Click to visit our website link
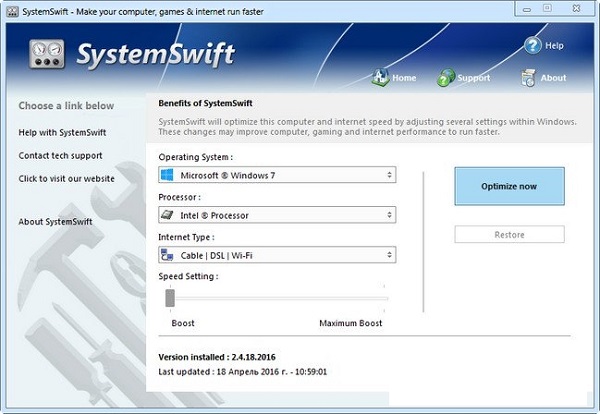This screenshot has width=600, height=414. (x=67, y=179)
